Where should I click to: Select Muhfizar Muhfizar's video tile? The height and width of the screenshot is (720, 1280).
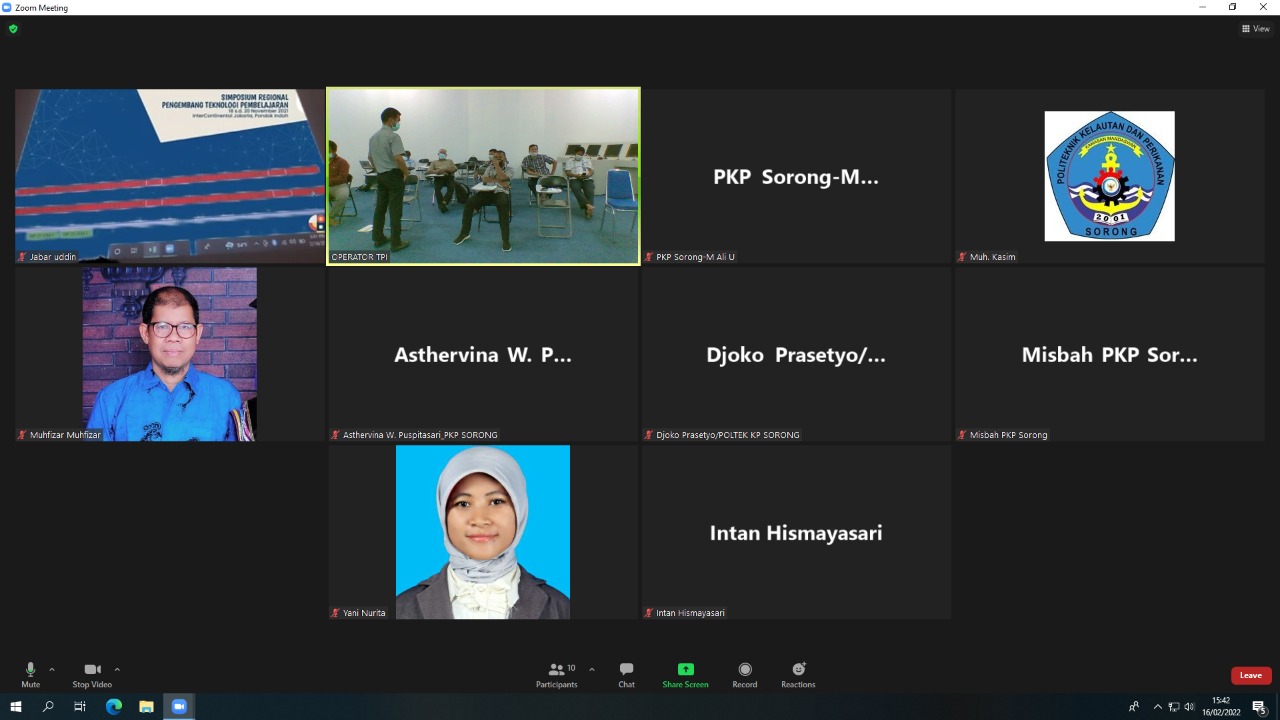pyautogui.click(x=170, y=354)
